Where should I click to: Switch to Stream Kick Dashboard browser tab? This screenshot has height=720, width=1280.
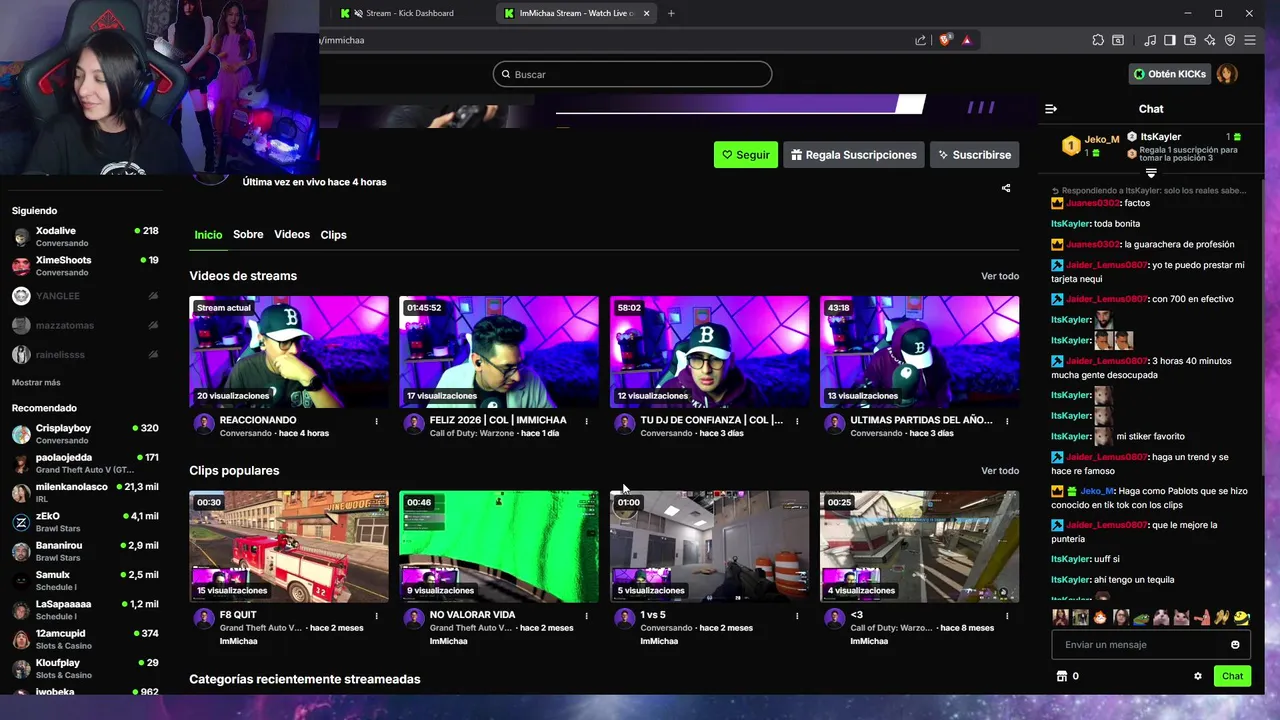click(410, 13)
